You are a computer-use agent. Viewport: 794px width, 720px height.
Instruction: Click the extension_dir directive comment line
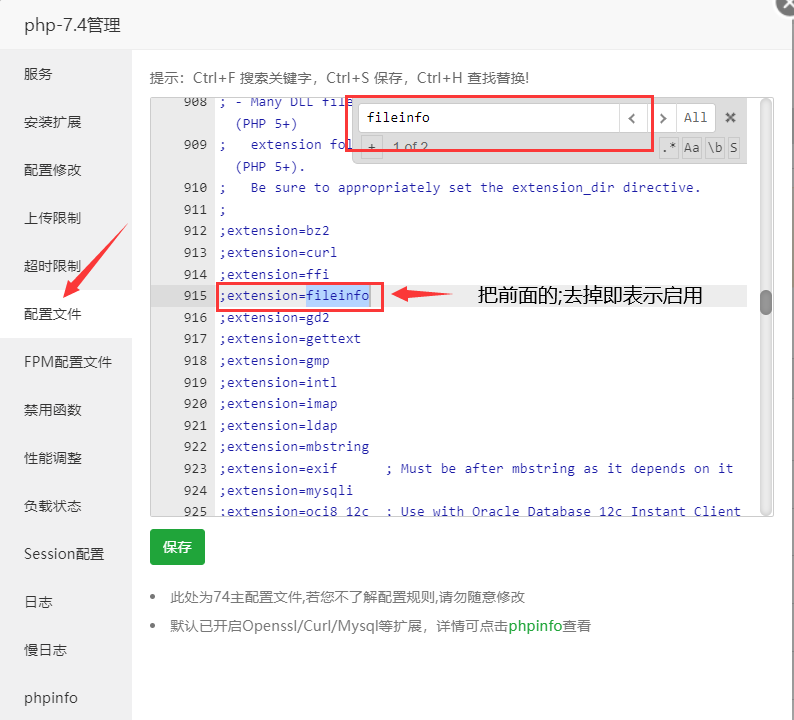pyautogui.click(x=460, y=188)
